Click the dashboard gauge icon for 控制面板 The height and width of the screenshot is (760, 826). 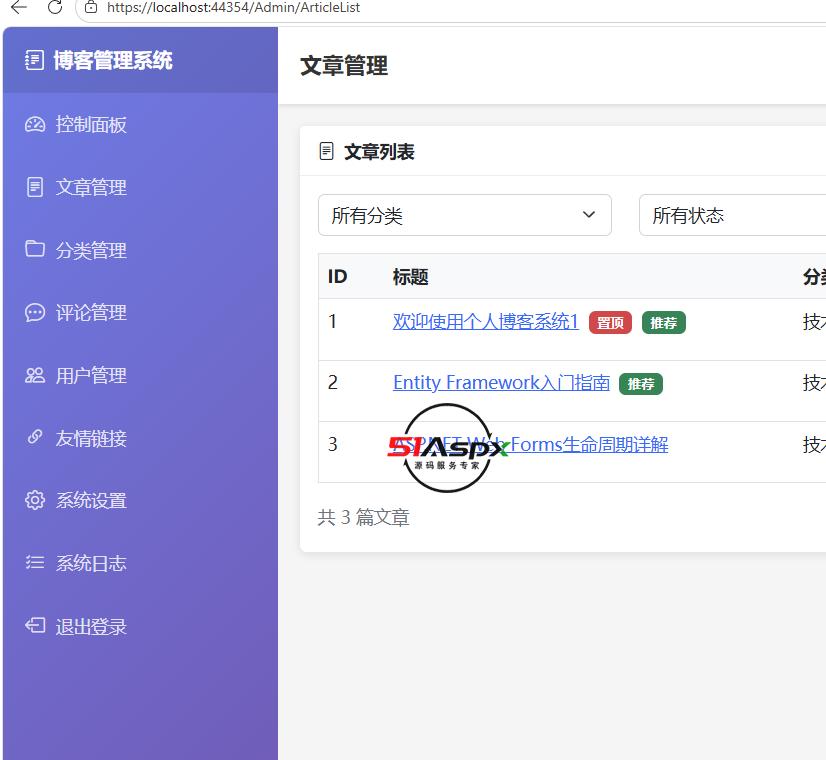(x=35, y=125)
